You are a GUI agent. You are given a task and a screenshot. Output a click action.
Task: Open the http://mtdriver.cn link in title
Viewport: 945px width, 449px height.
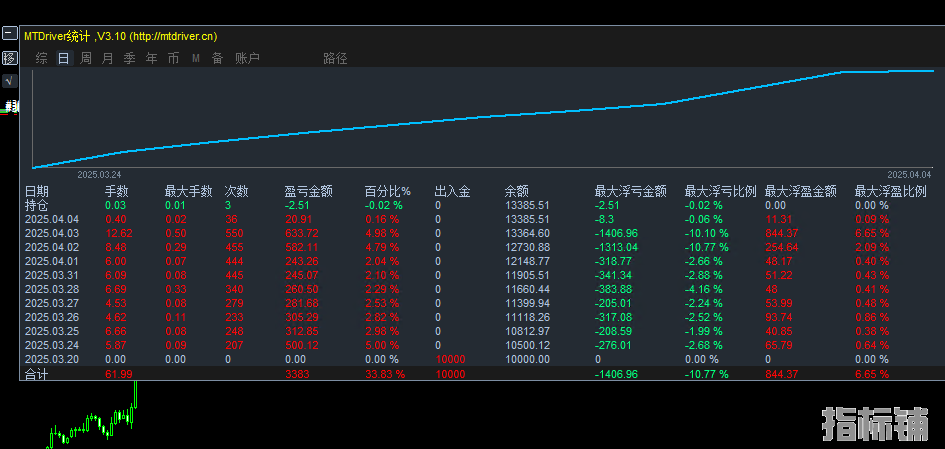[x=172, y=36]
